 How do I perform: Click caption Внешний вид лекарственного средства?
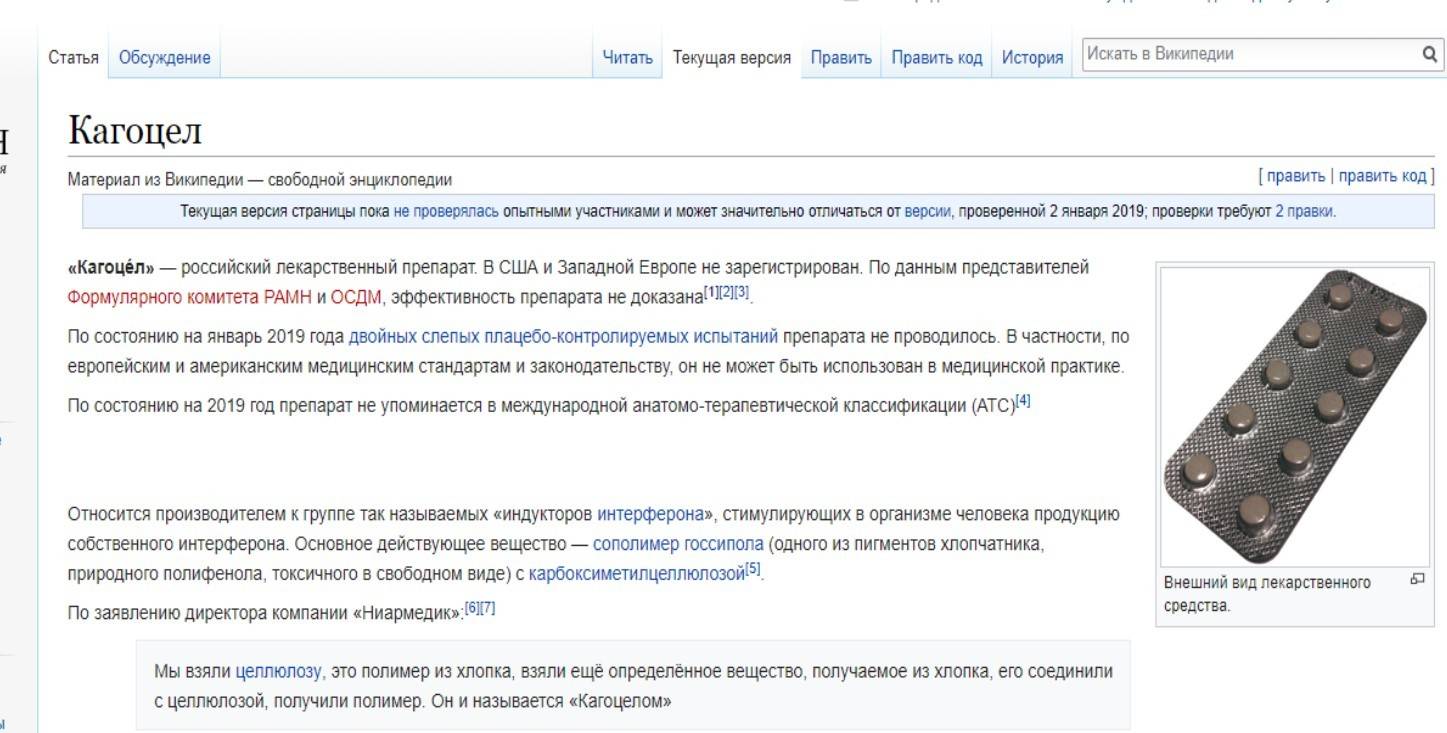pos(1267,594)
